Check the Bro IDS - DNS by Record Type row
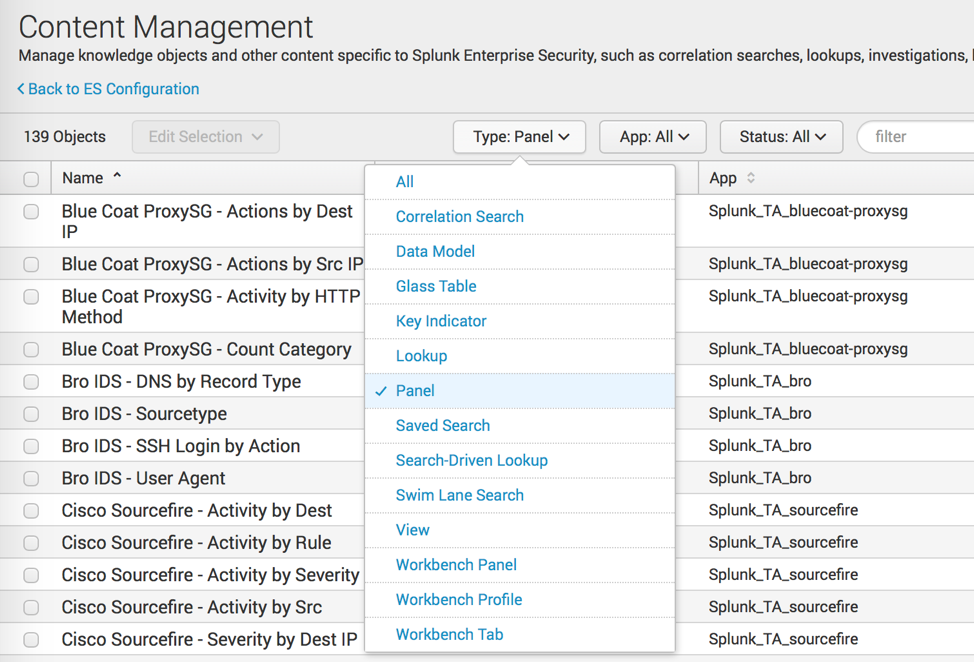974x662 pixels. tap(29, 381)
